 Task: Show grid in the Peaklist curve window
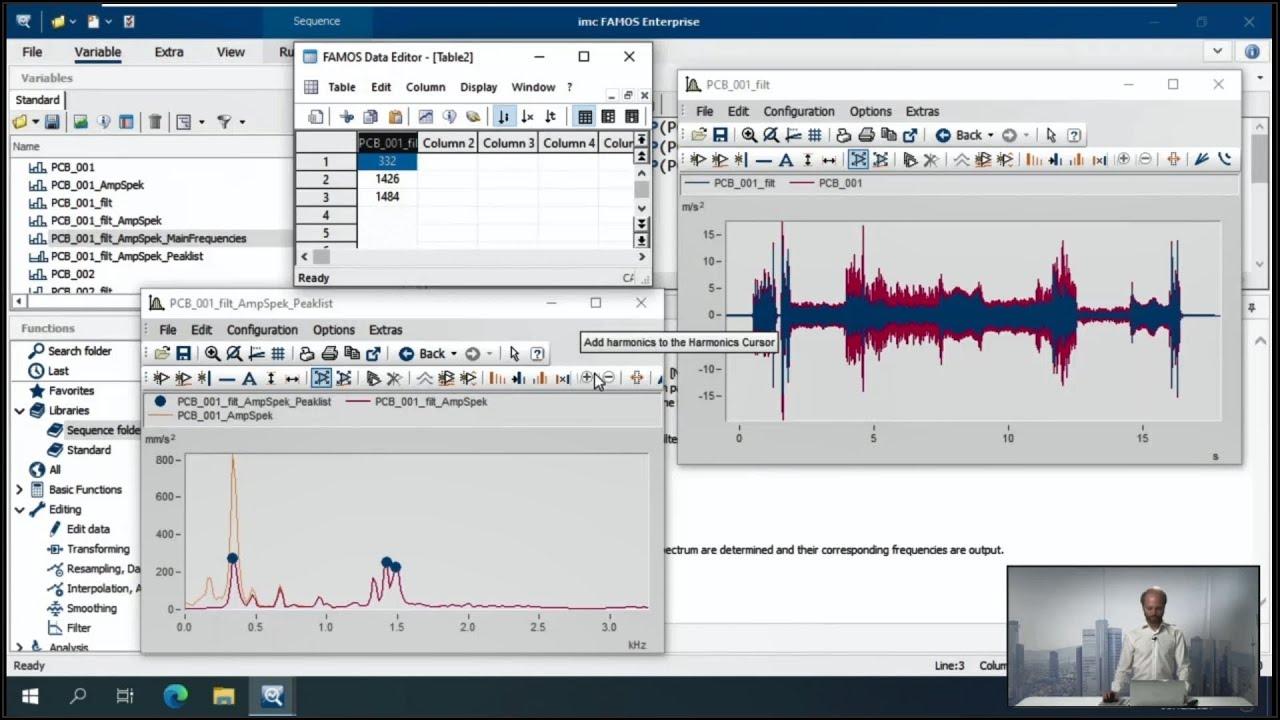click(278, 353)
